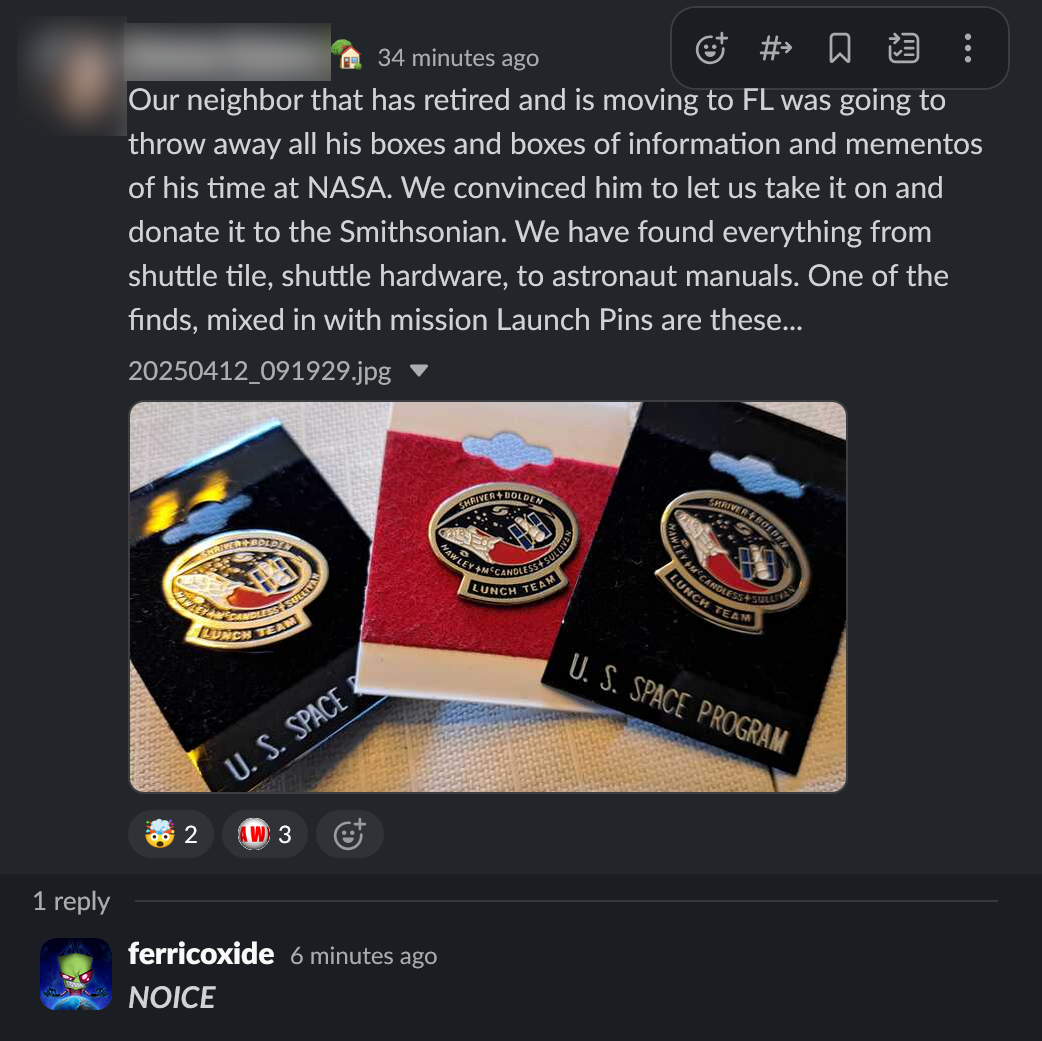Toggle the exploding head reaction
The image size is (1042, 1041).
[x=171, y=834]
